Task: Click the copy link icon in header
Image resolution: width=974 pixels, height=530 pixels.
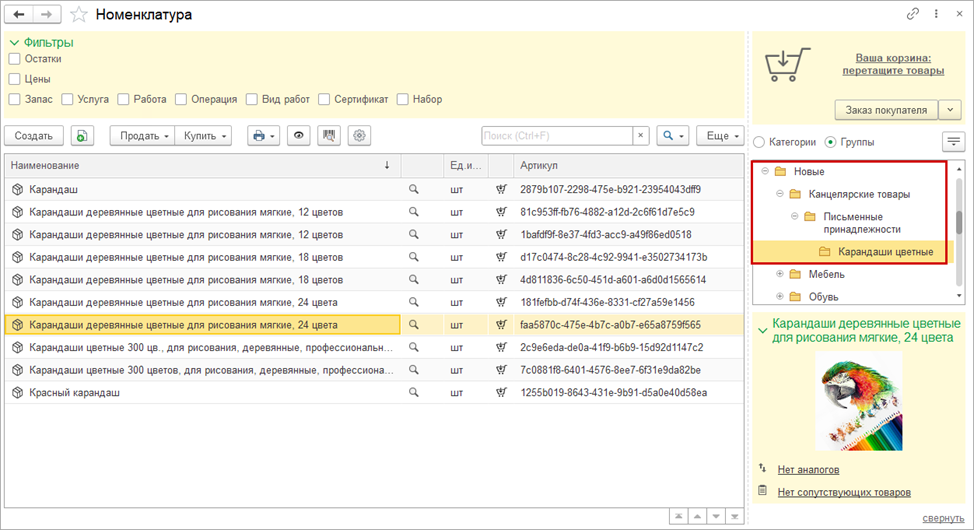Action: (912, 15)
